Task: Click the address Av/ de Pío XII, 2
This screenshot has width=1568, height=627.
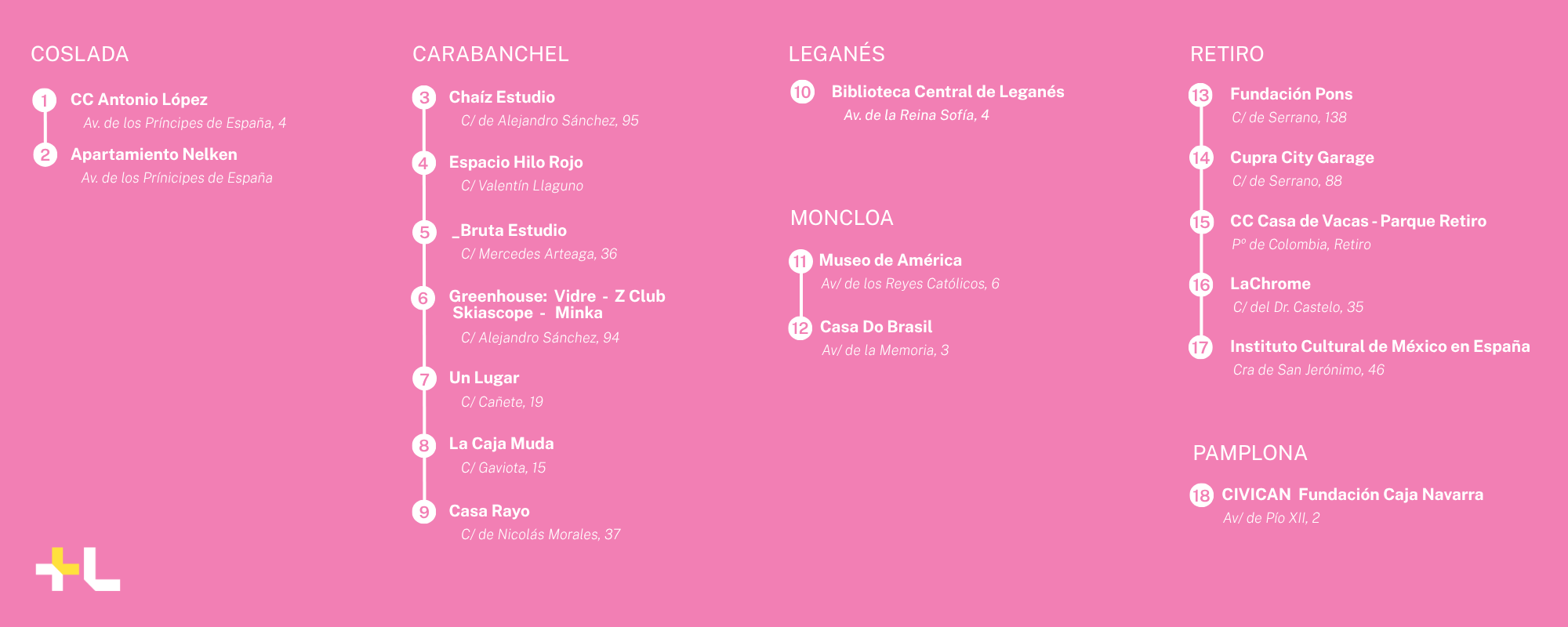Action: (x=1272, y=518)
